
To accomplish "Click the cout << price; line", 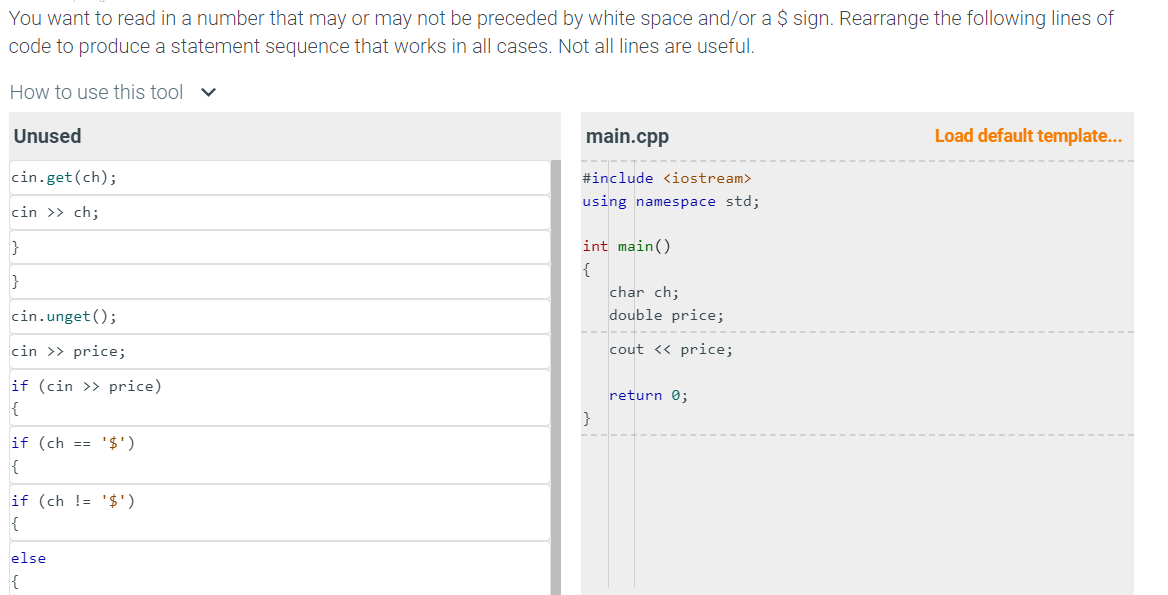I will click(671, 349).
